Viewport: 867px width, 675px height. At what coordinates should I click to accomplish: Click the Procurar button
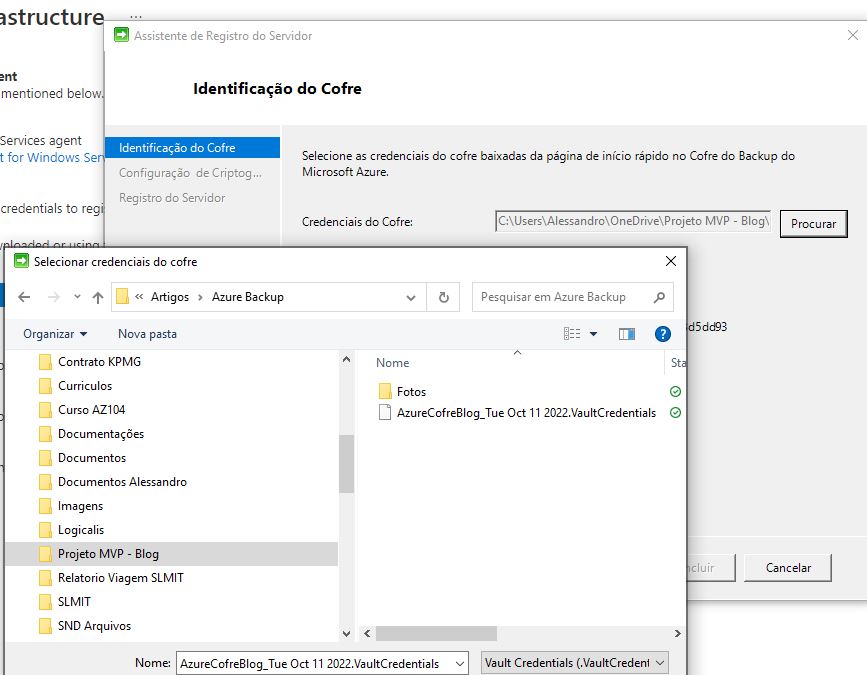[x=813, y=224]
